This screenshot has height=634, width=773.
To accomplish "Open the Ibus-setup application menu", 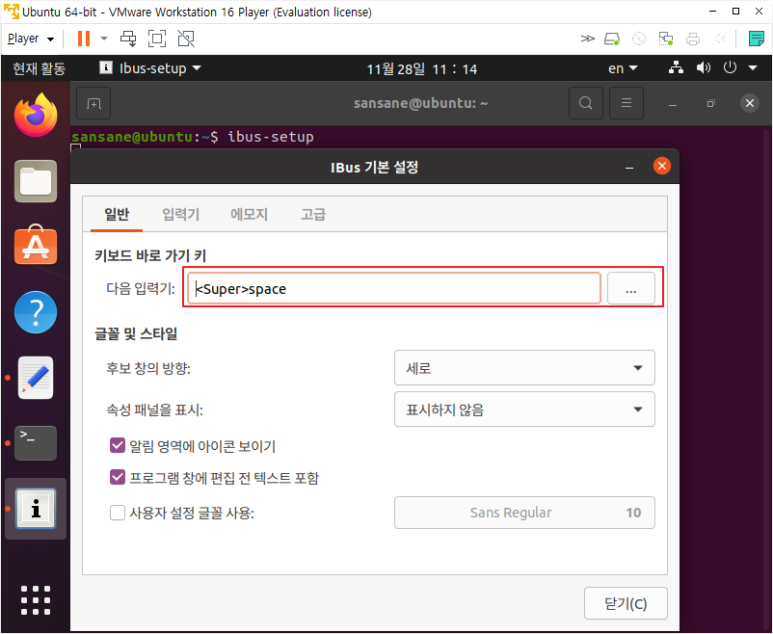I will (x=150, y=68).
